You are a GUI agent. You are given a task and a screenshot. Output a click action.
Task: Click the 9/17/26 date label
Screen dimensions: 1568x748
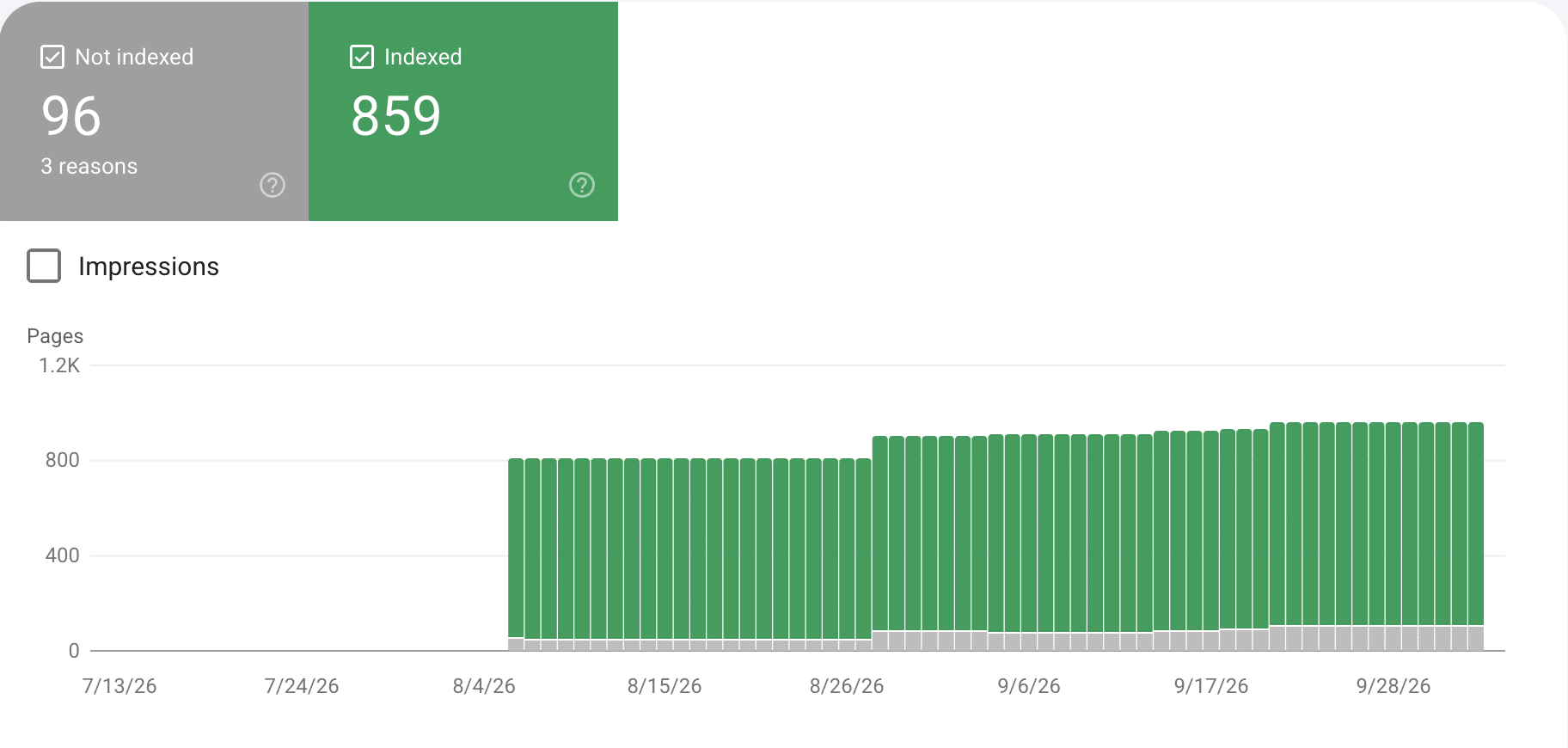click(x=1211, y=686)
